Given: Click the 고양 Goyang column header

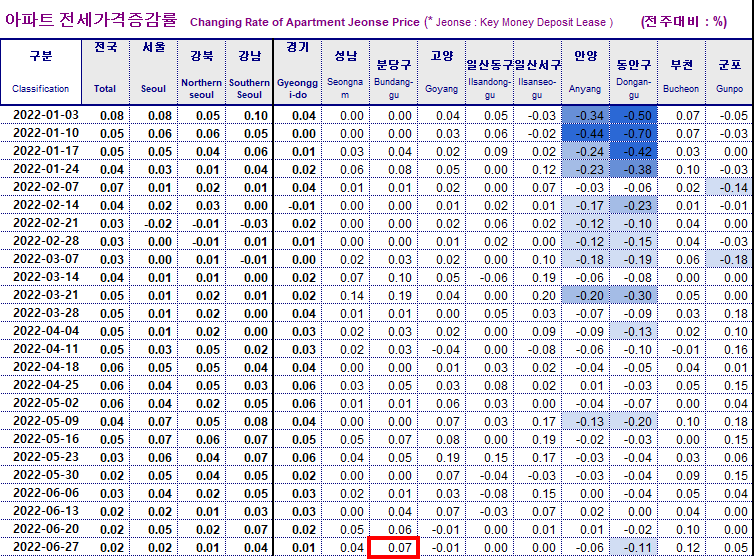Looking at the screenshot, I should click(x=442, y=72).
